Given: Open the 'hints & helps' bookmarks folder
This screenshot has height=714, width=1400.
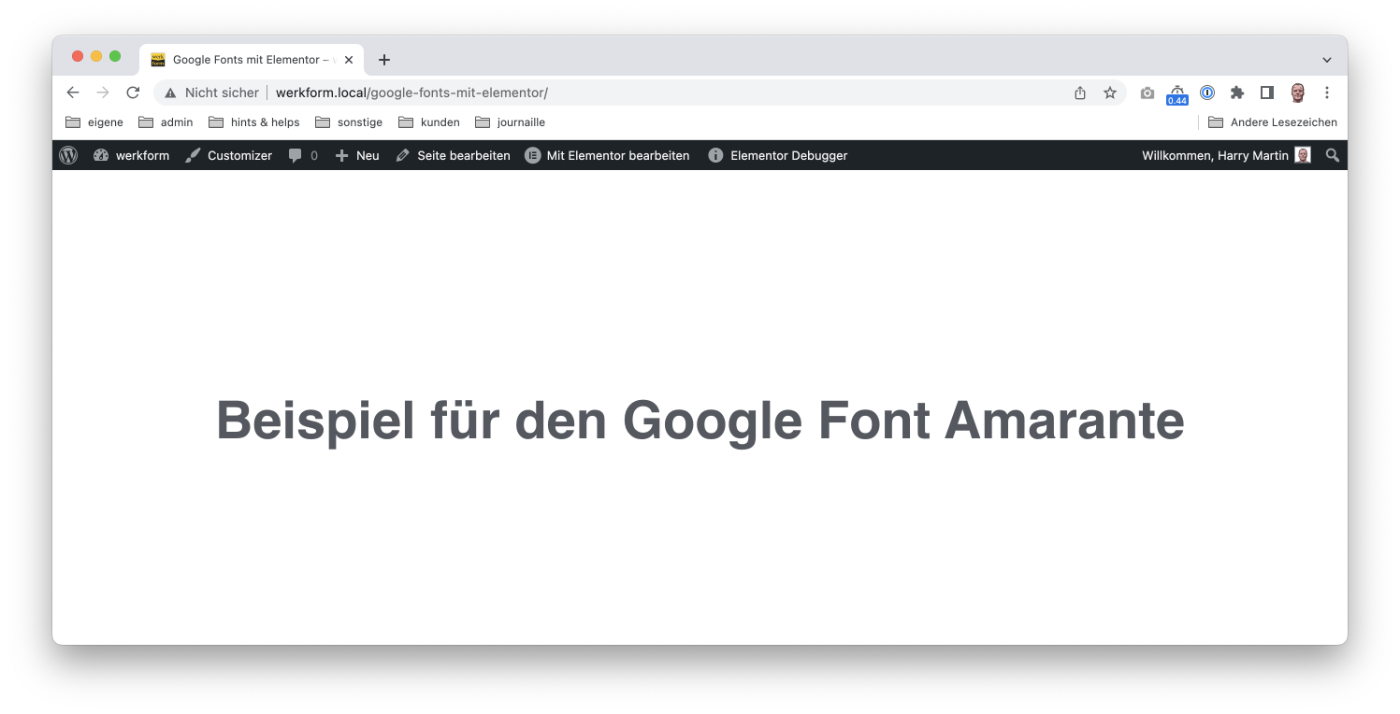Looking at the screenshot, I should point(254,122).
